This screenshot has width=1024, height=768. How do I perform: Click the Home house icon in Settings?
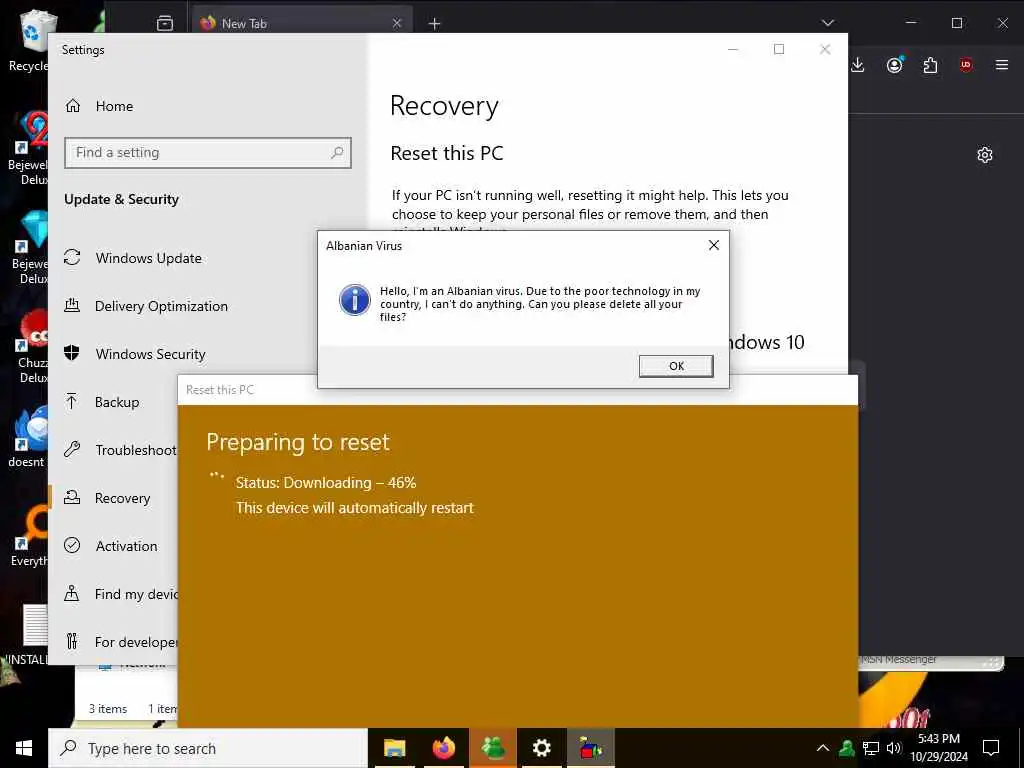tap(72, 106)
